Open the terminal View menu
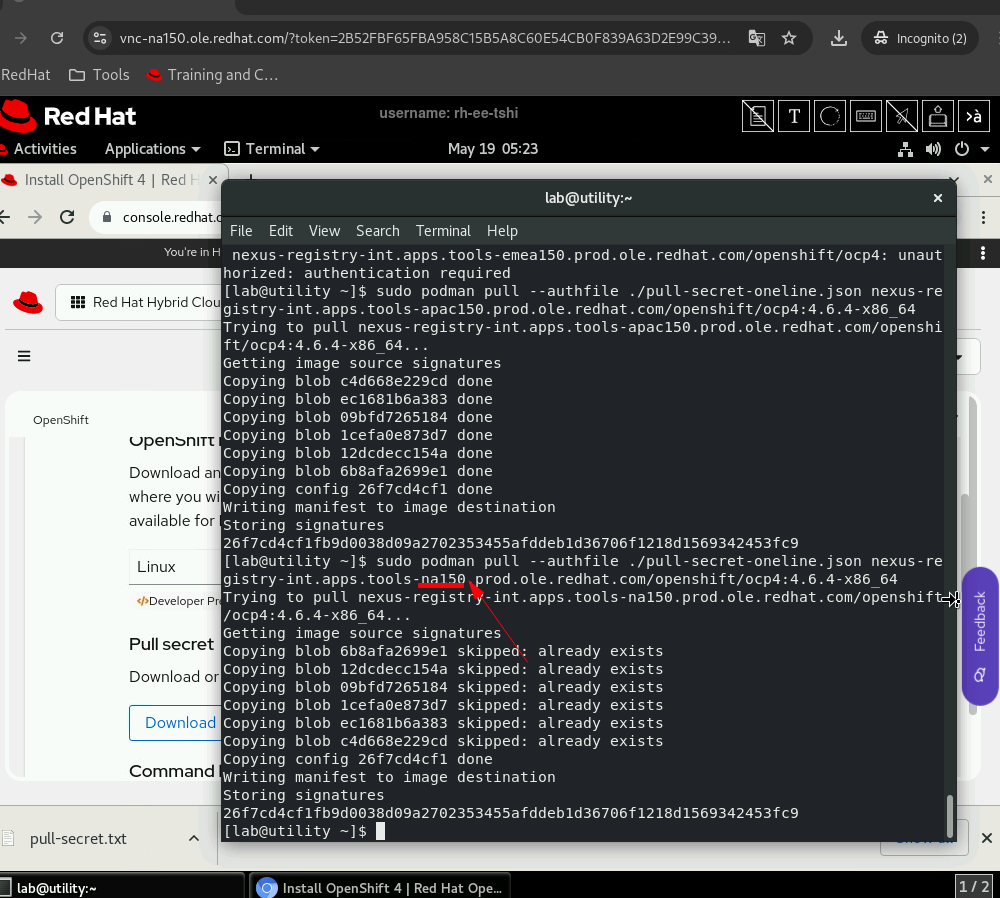This screenshot has height=898, width=1000. pos(325,231)
